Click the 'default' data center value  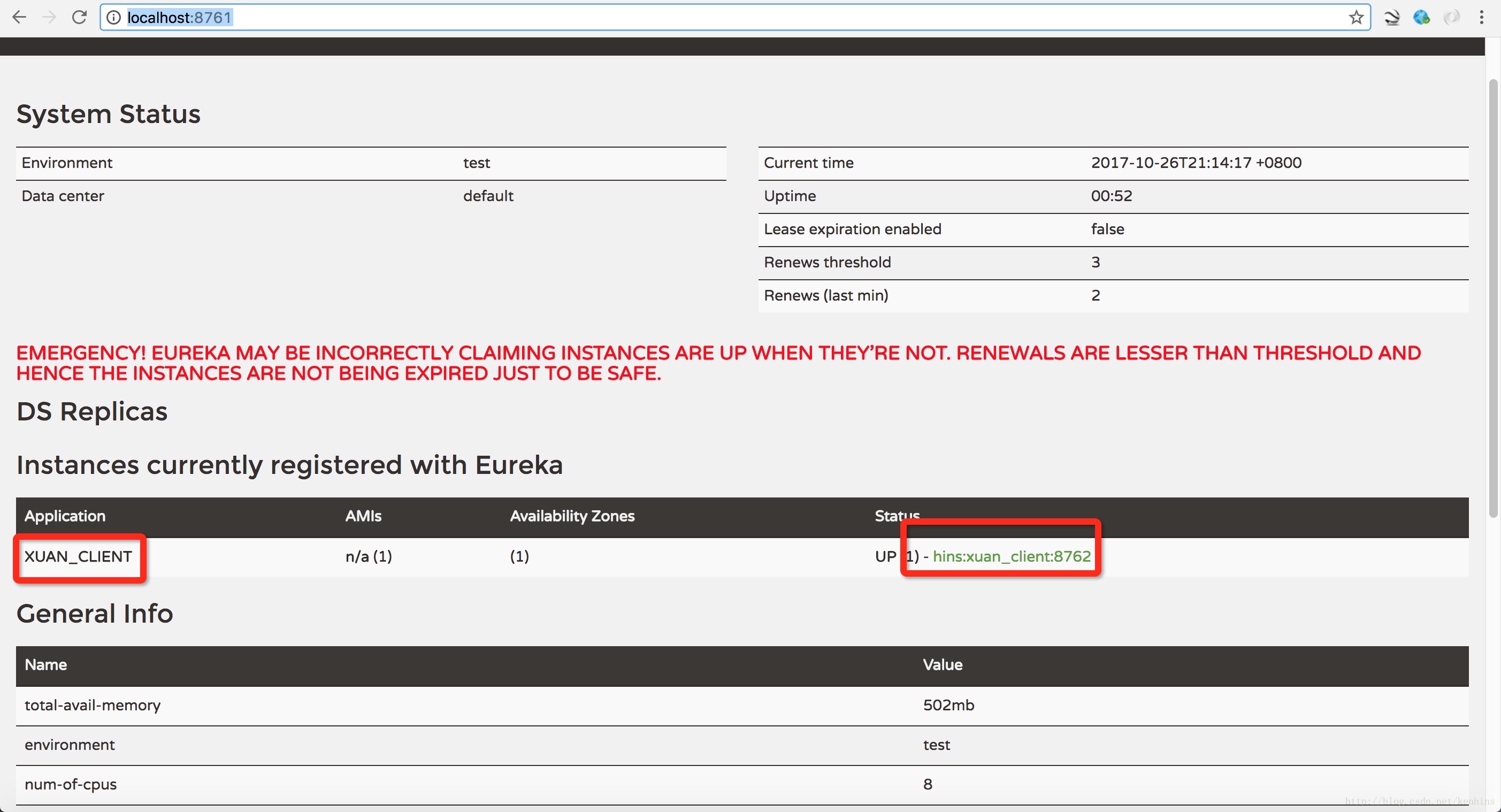488,196
